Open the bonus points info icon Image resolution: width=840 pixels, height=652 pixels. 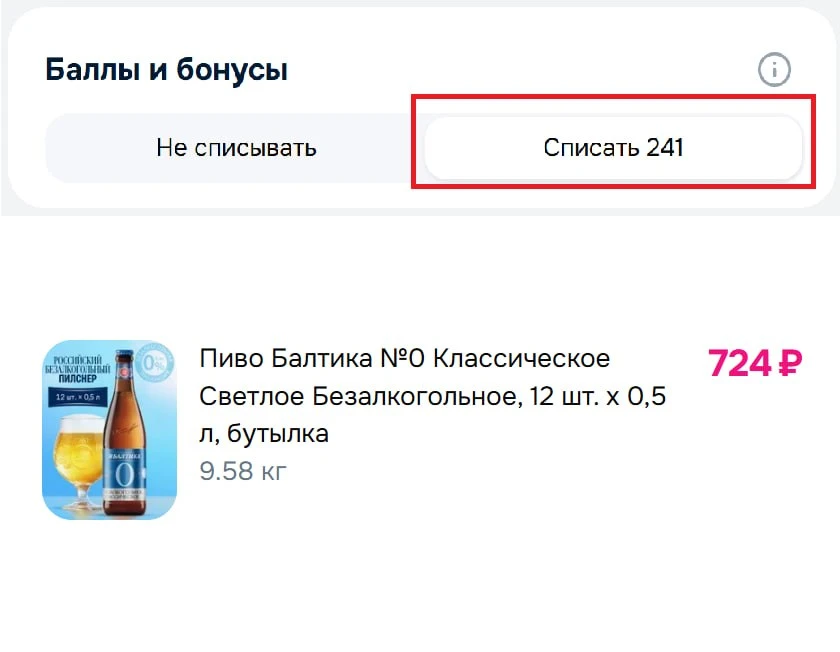pos(774,70)
